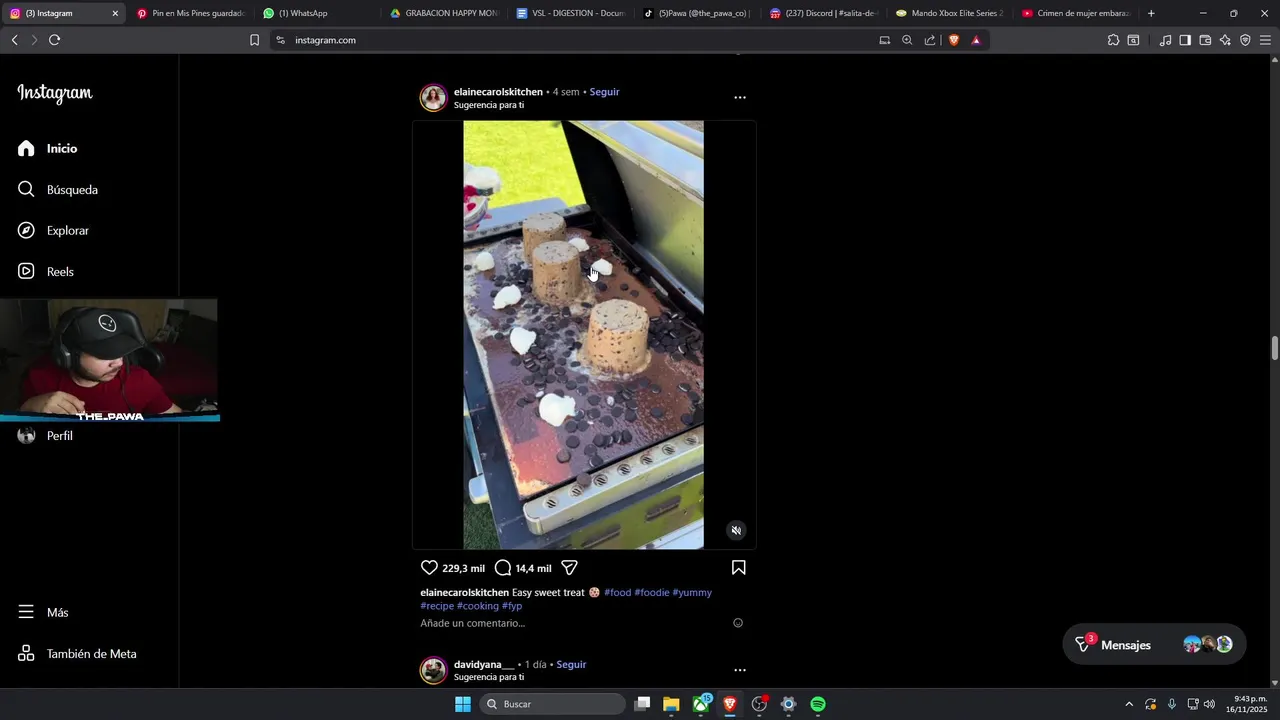Click elainecarolskitchen avatar picture

(x=433, y=97)
